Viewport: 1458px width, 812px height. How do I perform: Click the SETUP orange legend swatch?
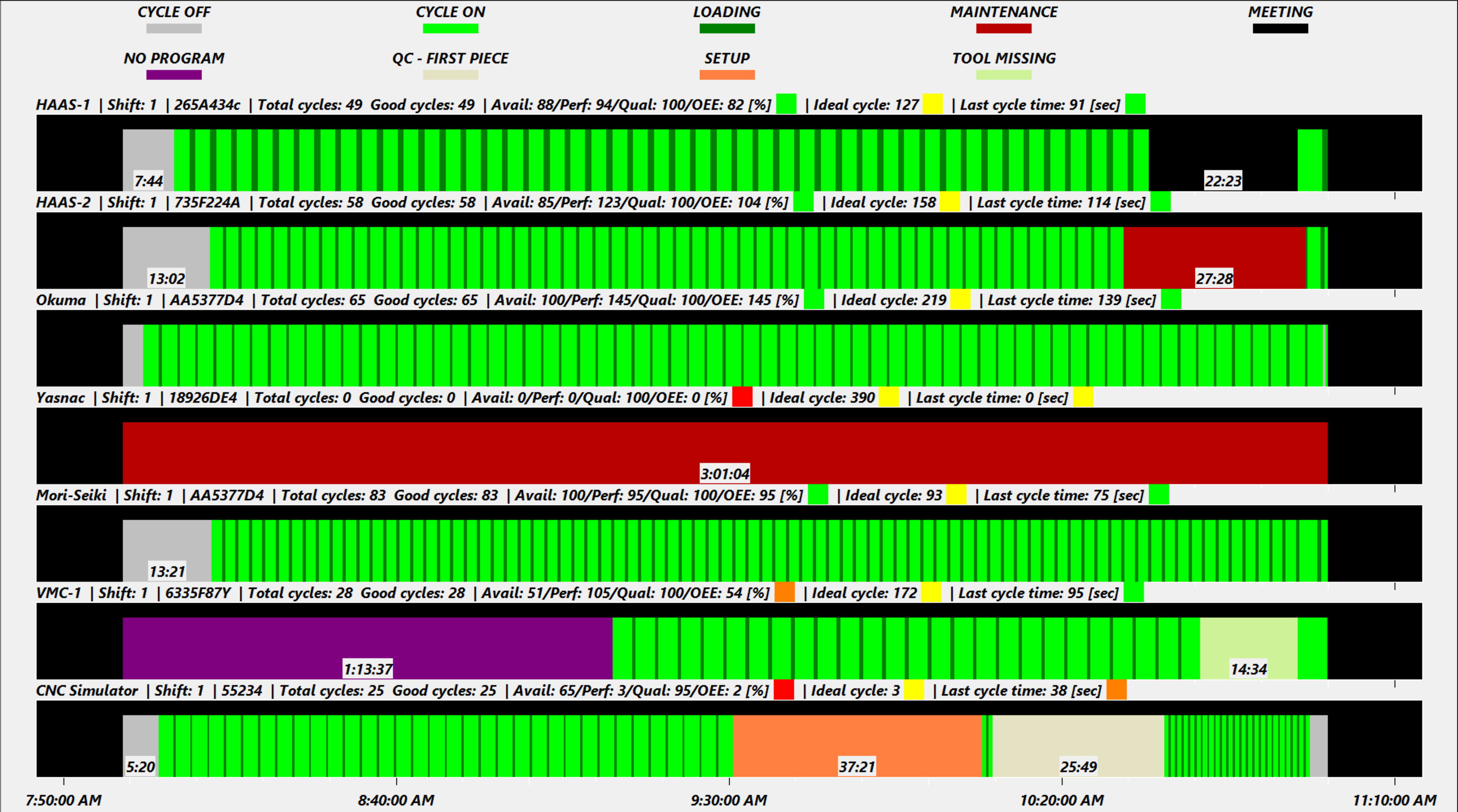point(727,75)
